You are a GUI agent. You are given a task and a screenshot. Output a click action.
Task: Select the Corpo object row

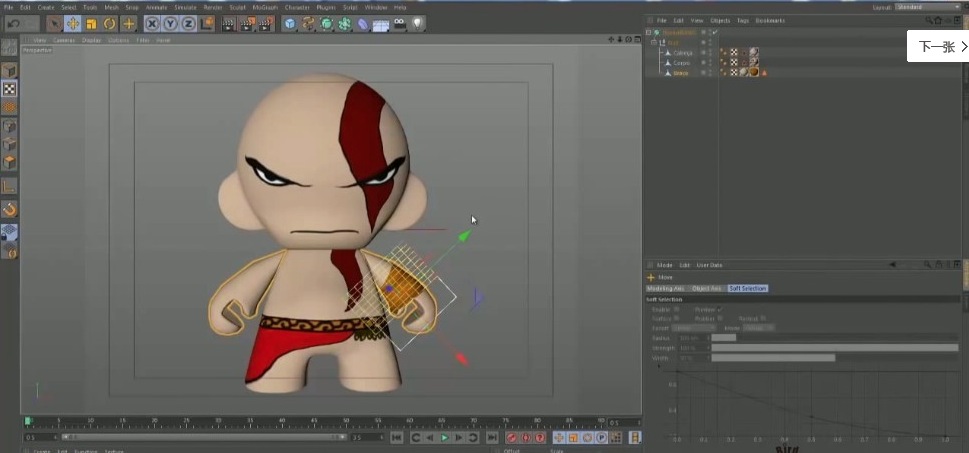point(682,62)
